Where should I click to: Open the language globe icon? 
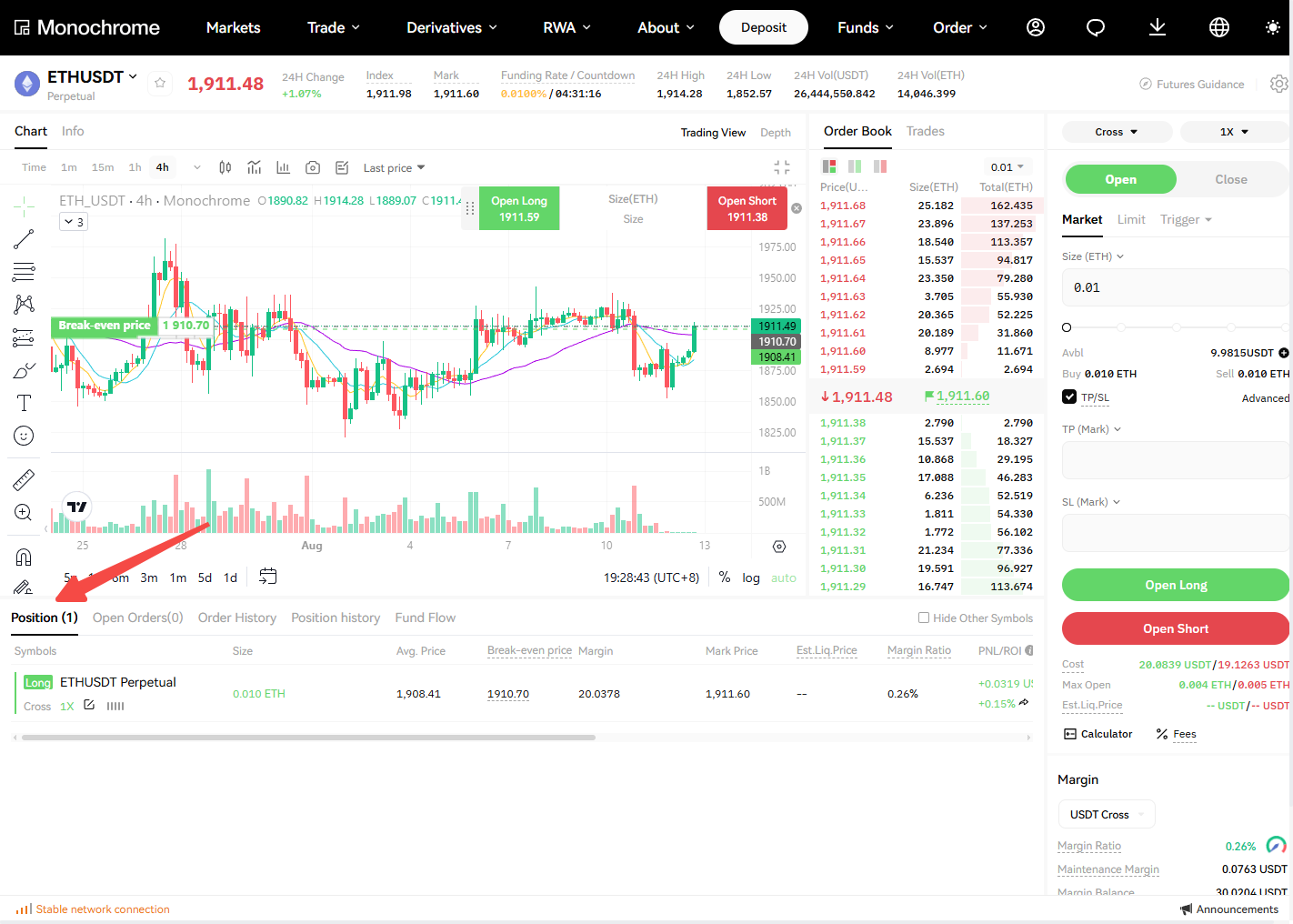click(1219, 27)
